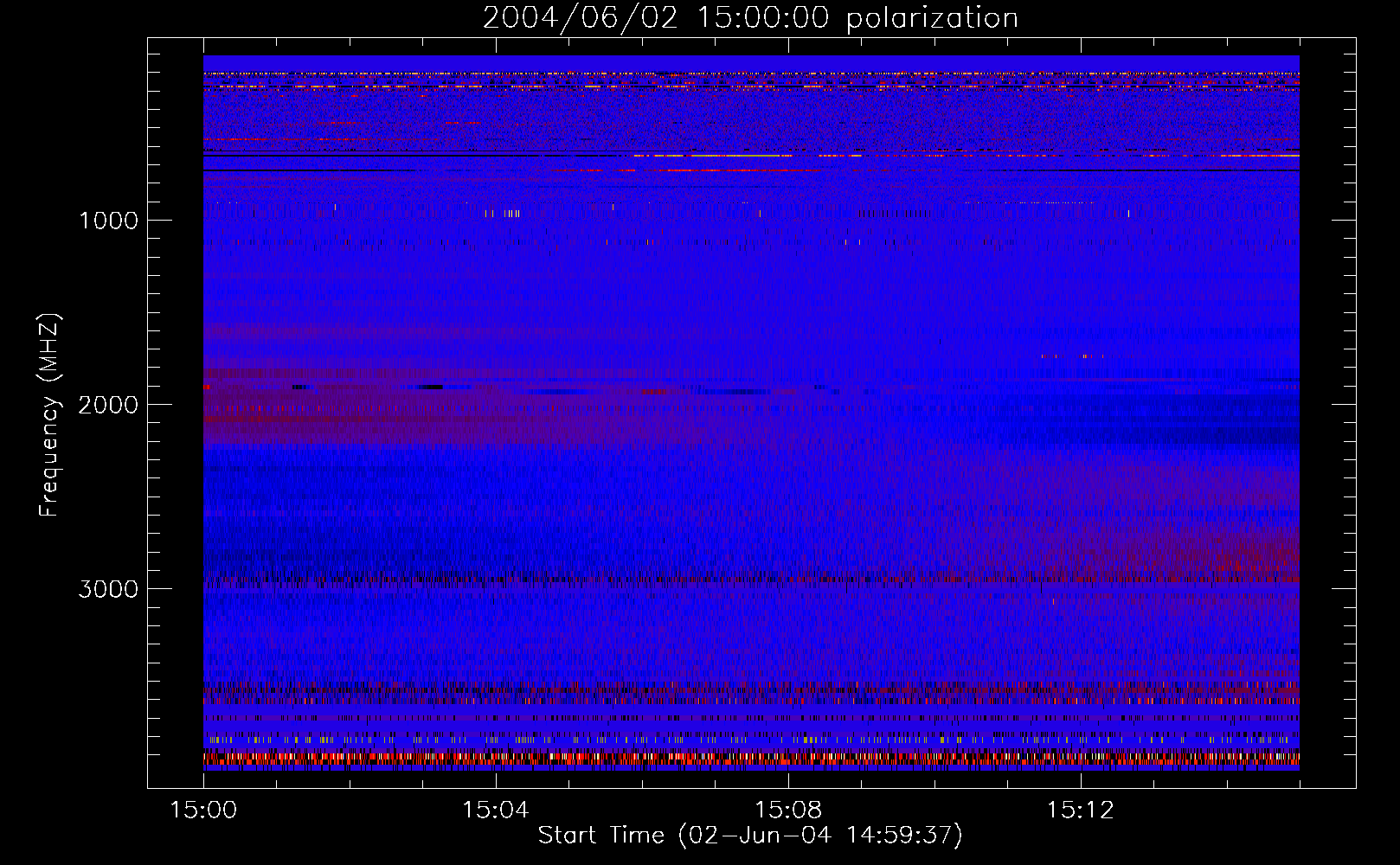Click the "1000" frequency tick label
The image size is (1400, 865).
[x=108, y=221]
